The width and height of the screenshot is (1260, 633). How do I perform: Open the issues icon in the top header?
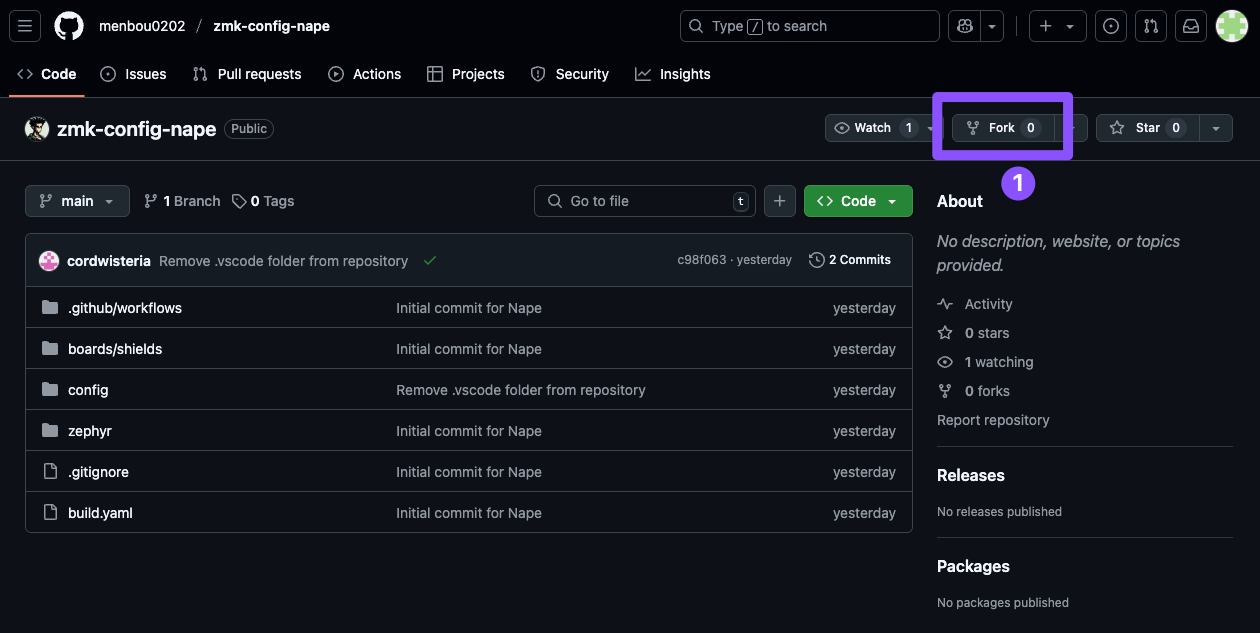click(x=1110, y=26)
